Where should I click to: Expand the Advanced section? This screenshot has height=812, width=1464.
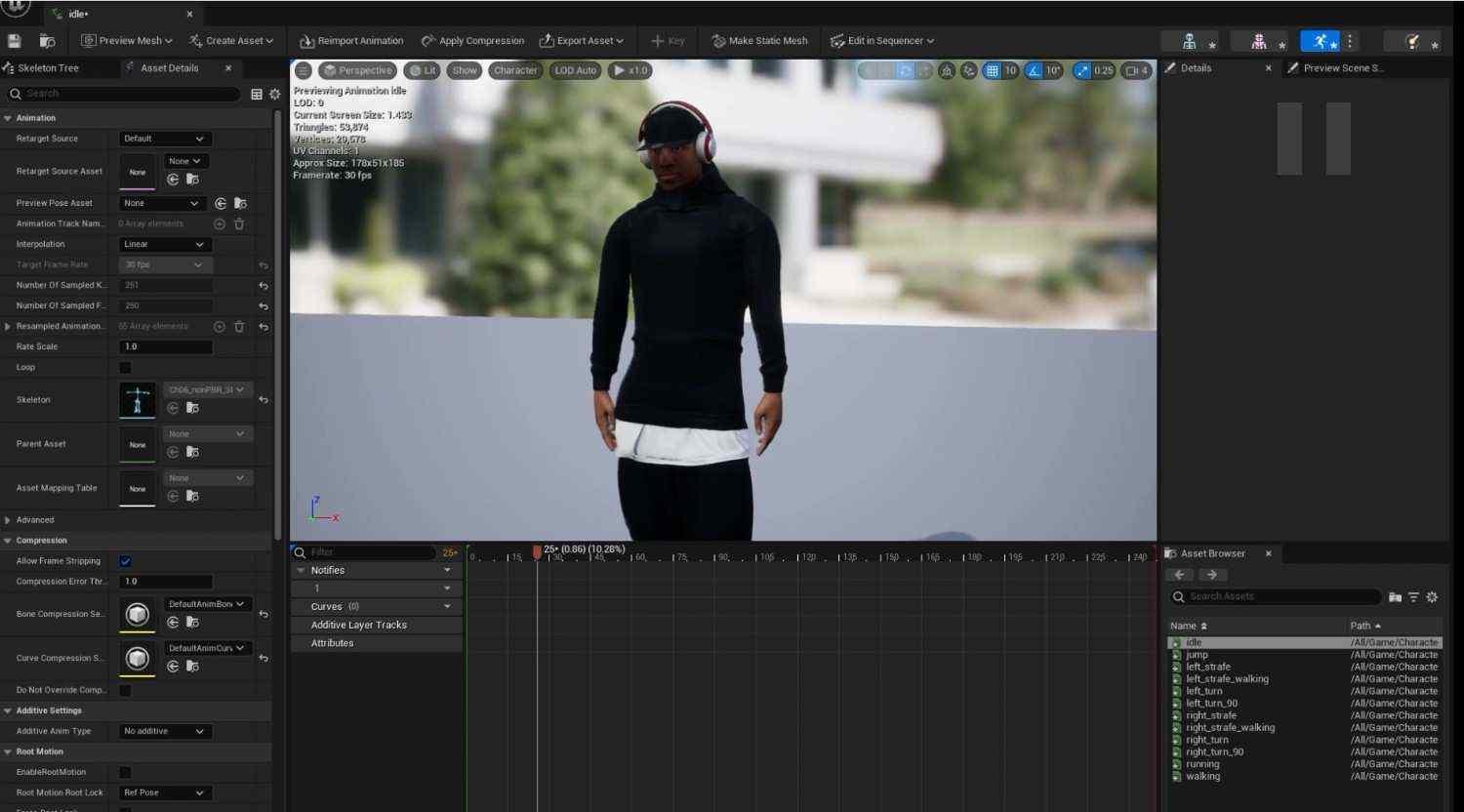(x=8, y=520)
